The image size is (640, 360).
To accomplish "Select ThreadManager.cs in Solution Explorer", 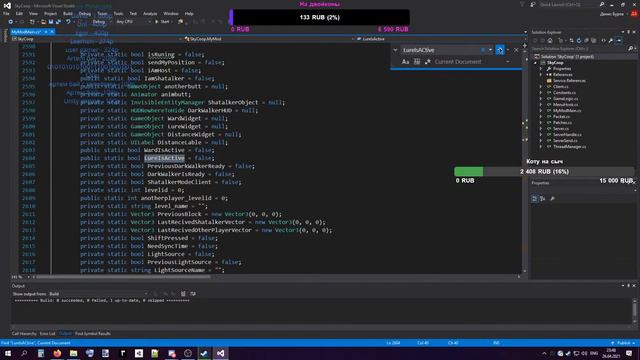I will pyautogui.click(x=569, y=147).
